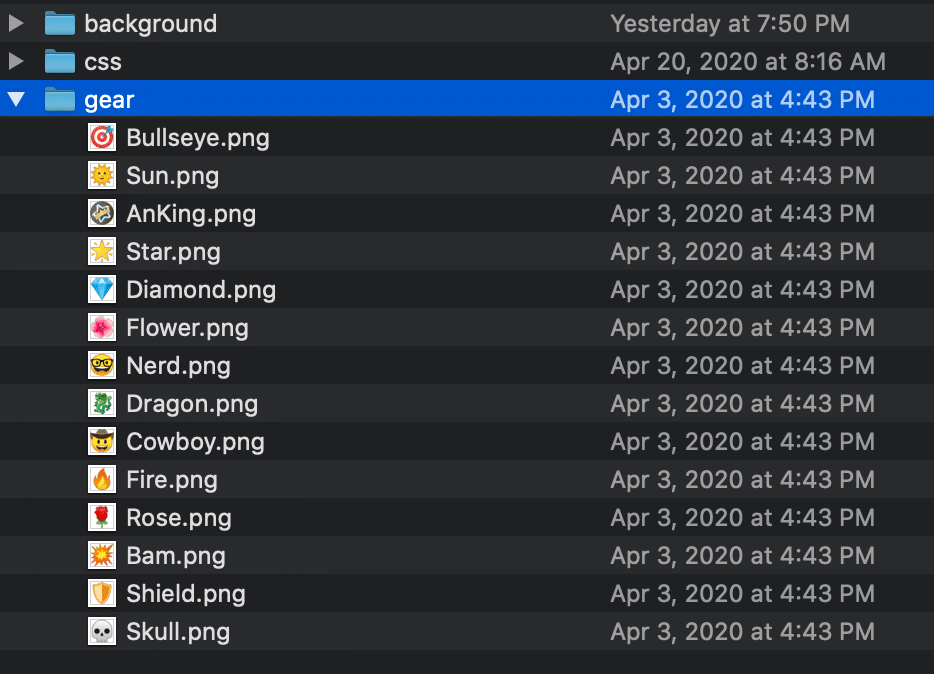Select the Rose.png file name

click(x=179, y=519)
